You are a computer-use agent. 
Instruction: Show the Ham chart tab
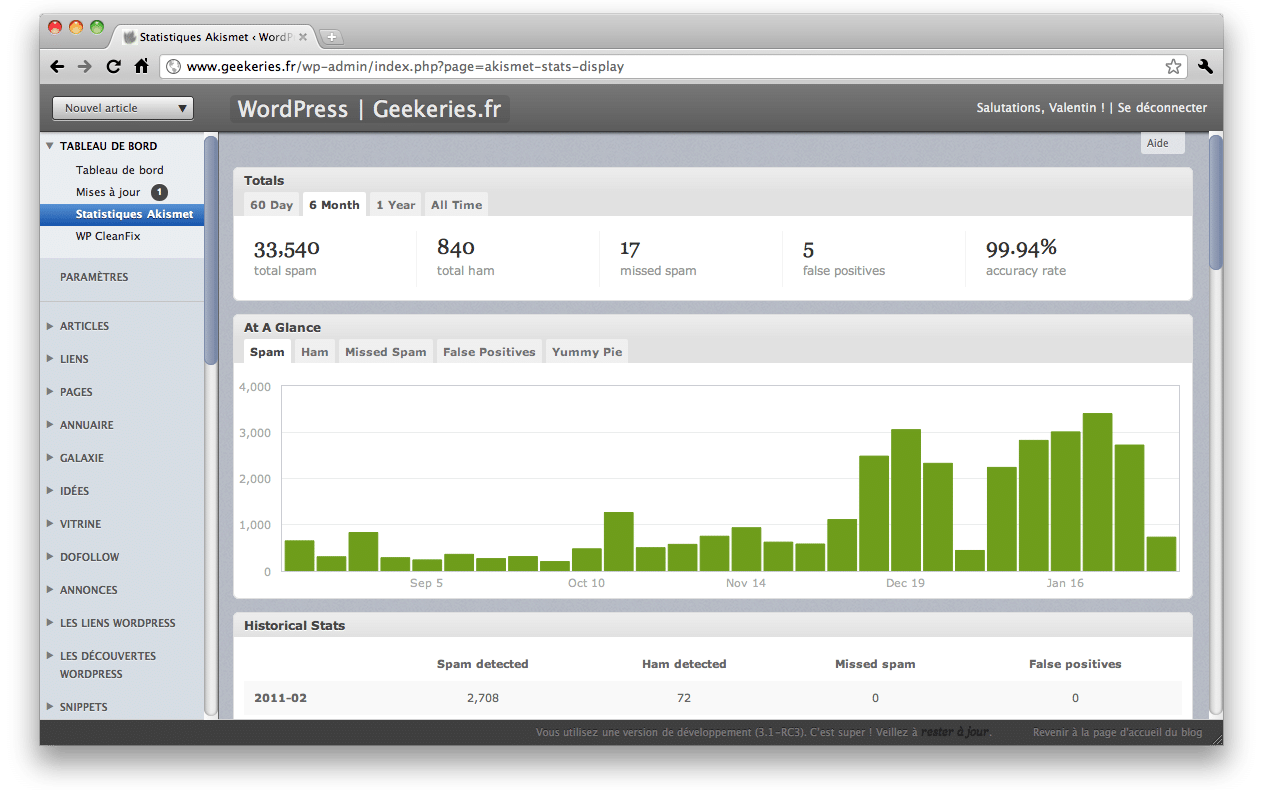[315, 352]
